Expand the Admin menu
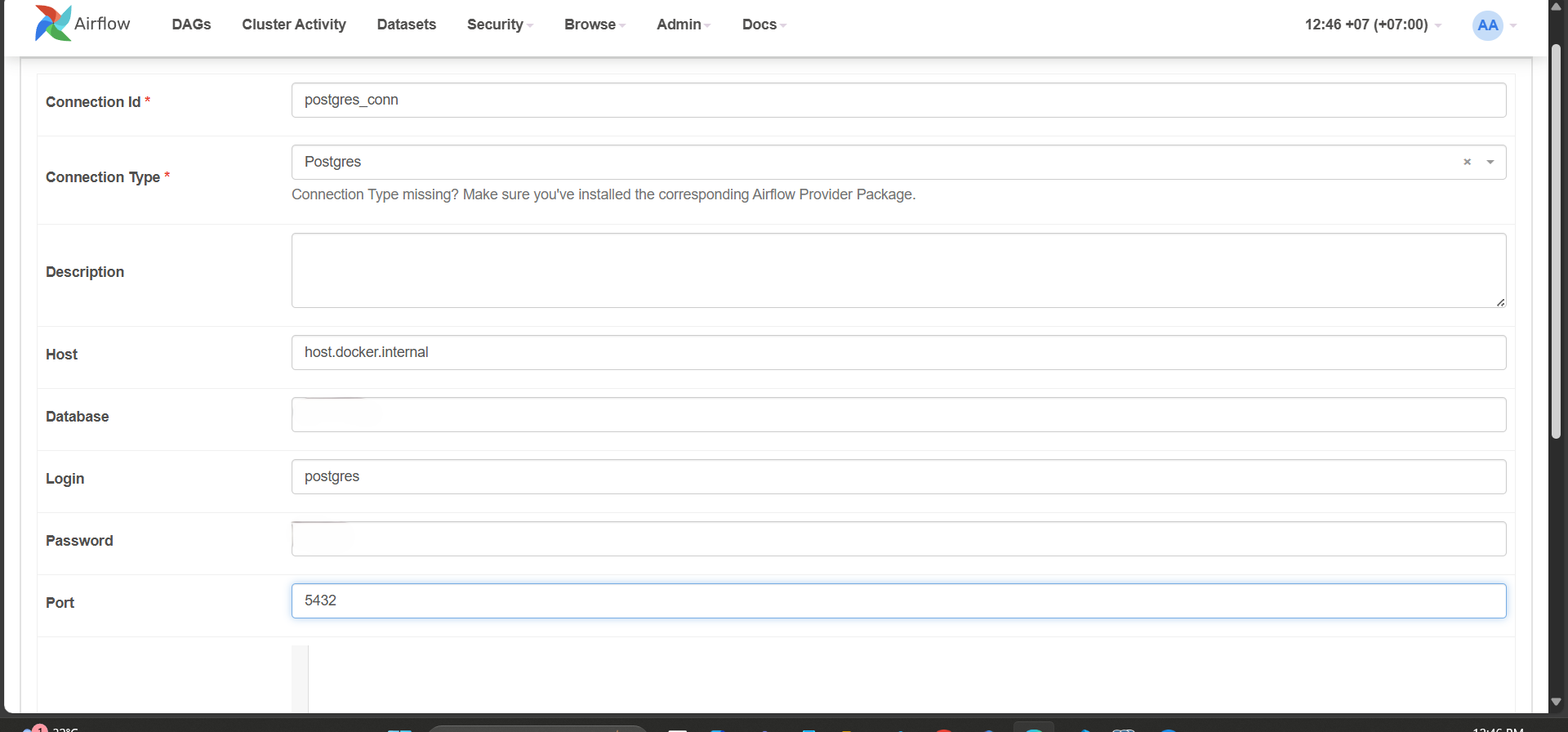 (x=684, y=25)
